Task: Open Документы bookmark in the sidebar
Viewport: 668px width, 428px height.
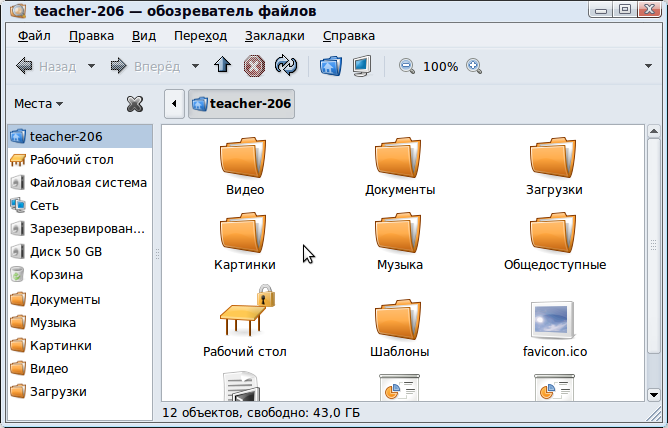Action: [x=80, y=300]
